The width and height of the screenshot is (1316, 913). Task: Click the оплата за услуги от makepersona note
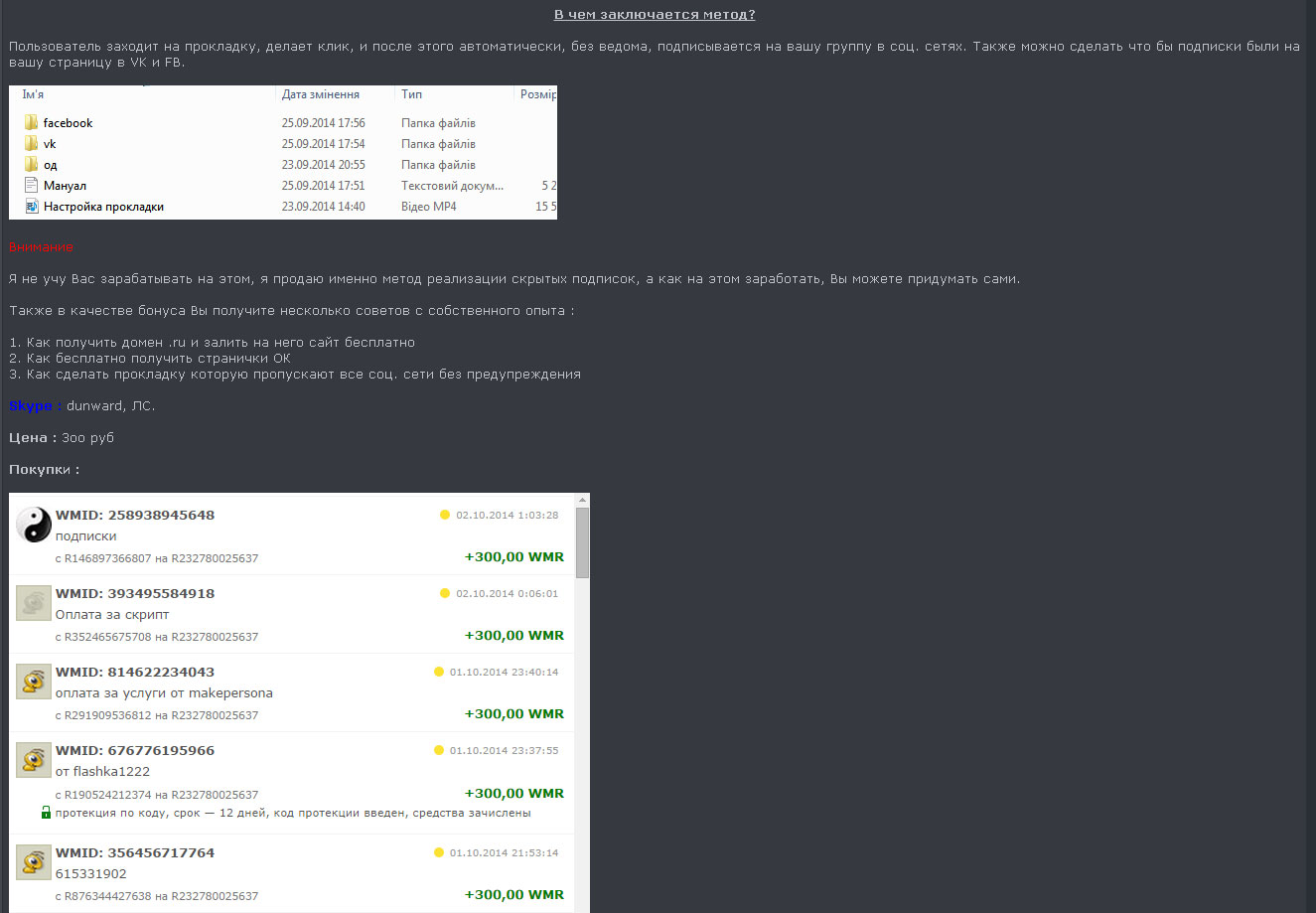tap(164, 693)
